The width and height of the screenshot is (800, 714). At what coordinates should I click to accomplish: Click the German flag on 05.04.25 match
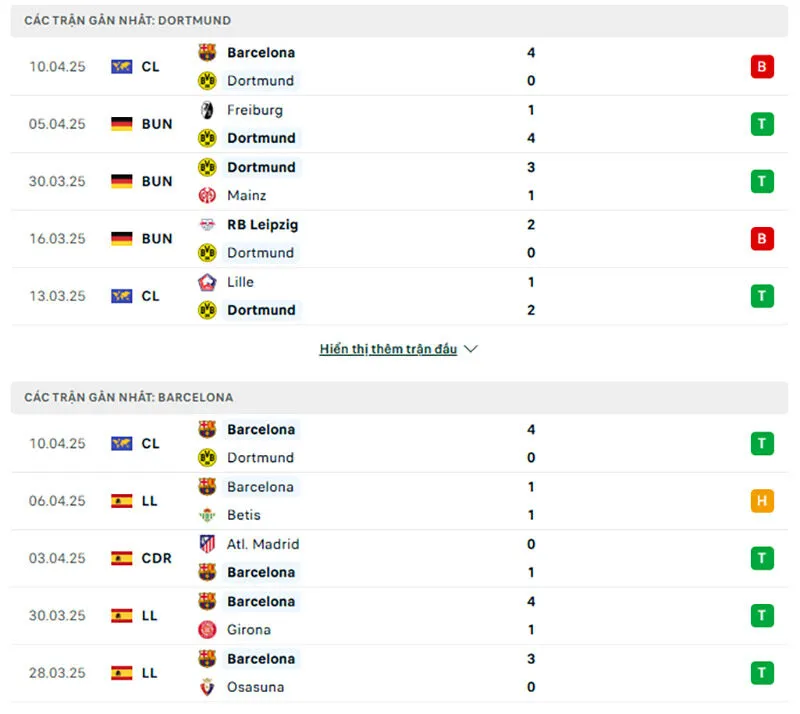click(x=122, y=124)
